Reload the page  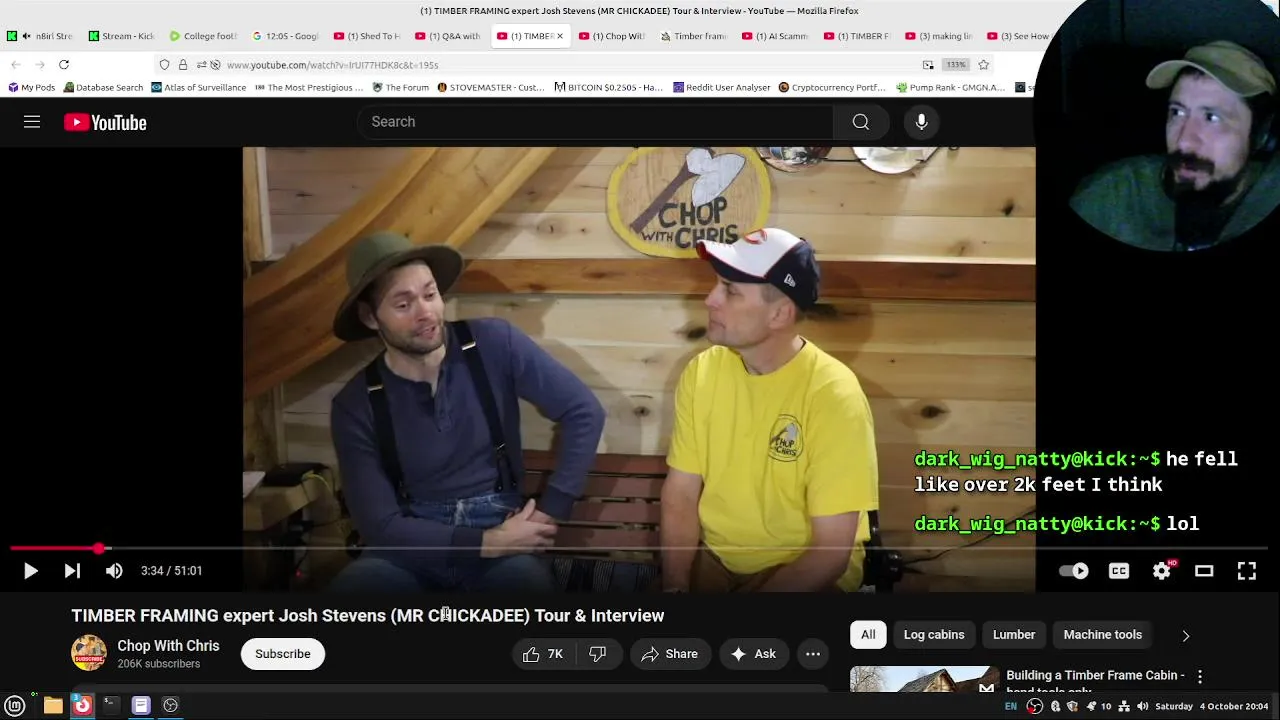coord(64,65)
